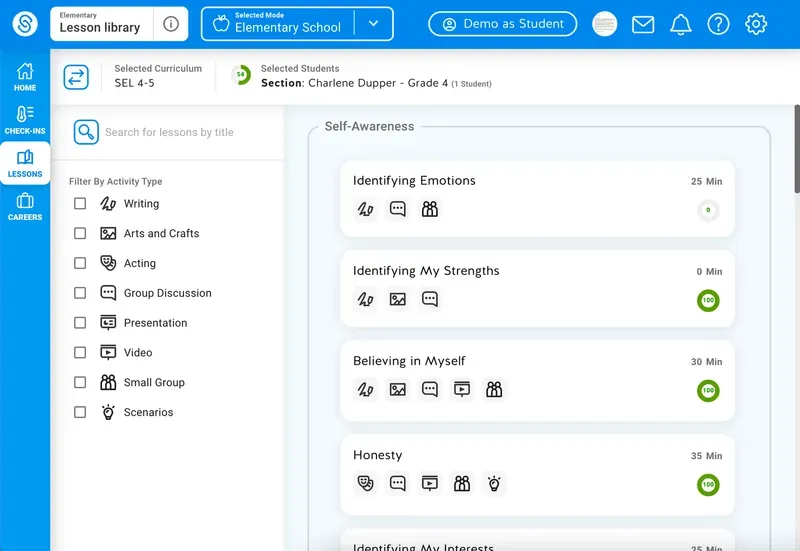Check the Scenarios filter checkbox
Screen dimensions: 800x551
80,412
